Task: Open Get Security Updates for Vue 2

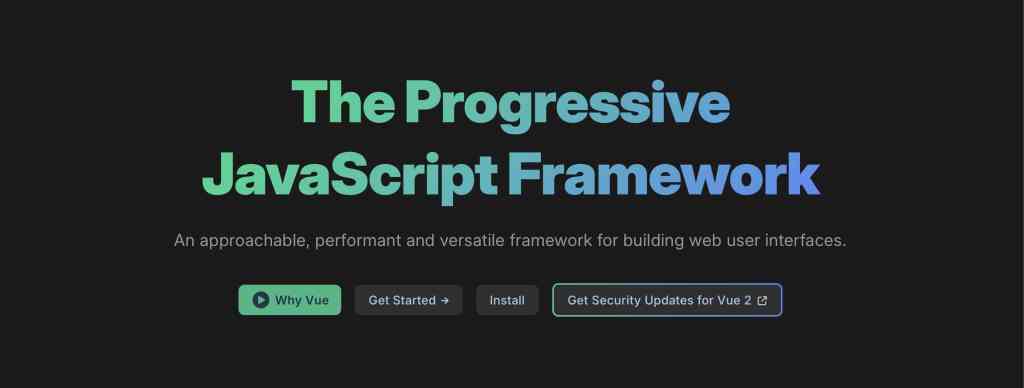Action: 667,300
